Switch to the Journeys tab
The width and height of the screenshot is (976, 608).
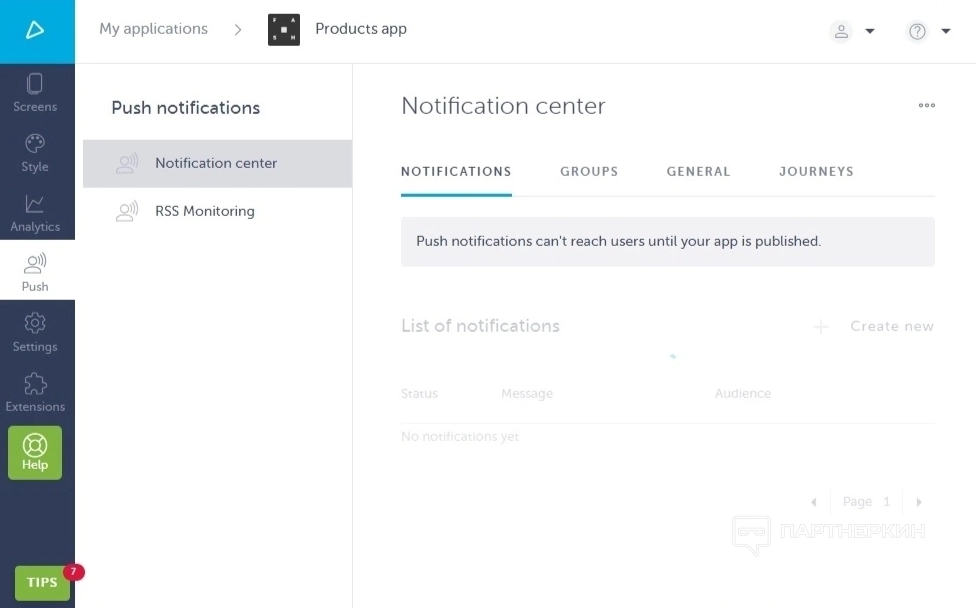[x=816, y=172]
